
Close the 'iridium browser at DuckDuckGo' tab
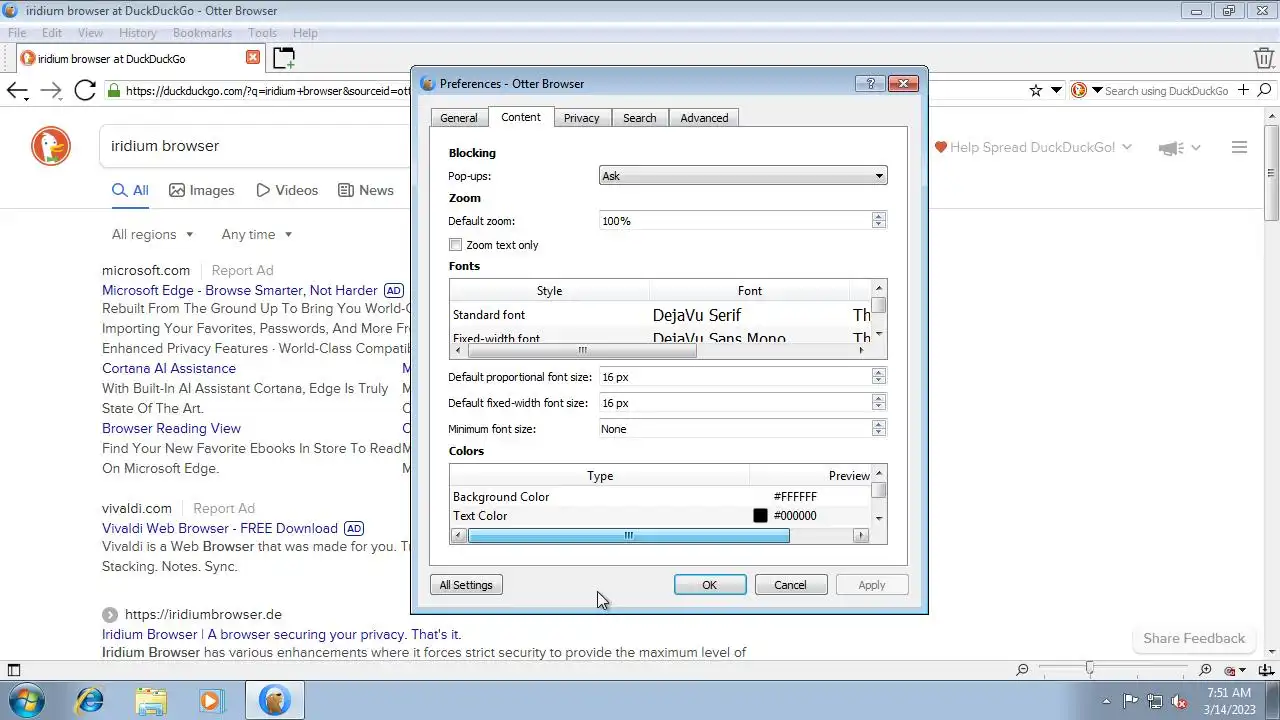pyautogui.click(x=253, y=58)
